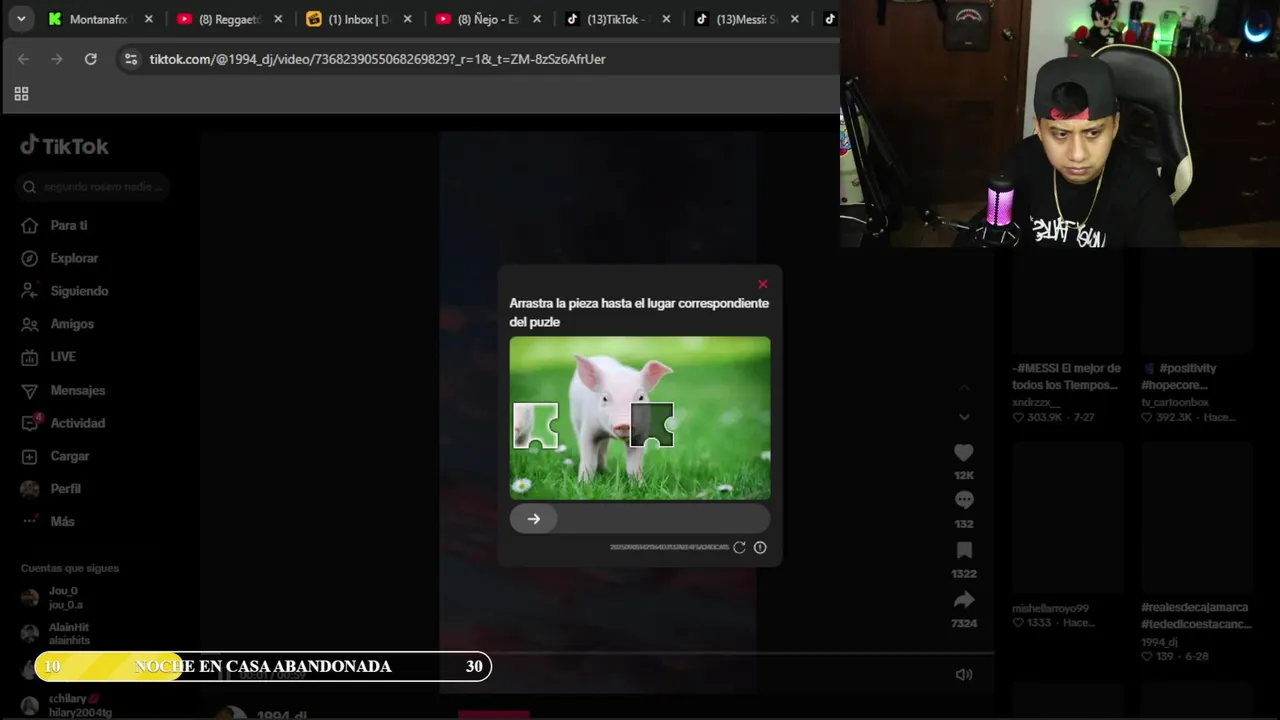
Task: Close the (8) Reggaeton tab
Action: click(278, 19)
